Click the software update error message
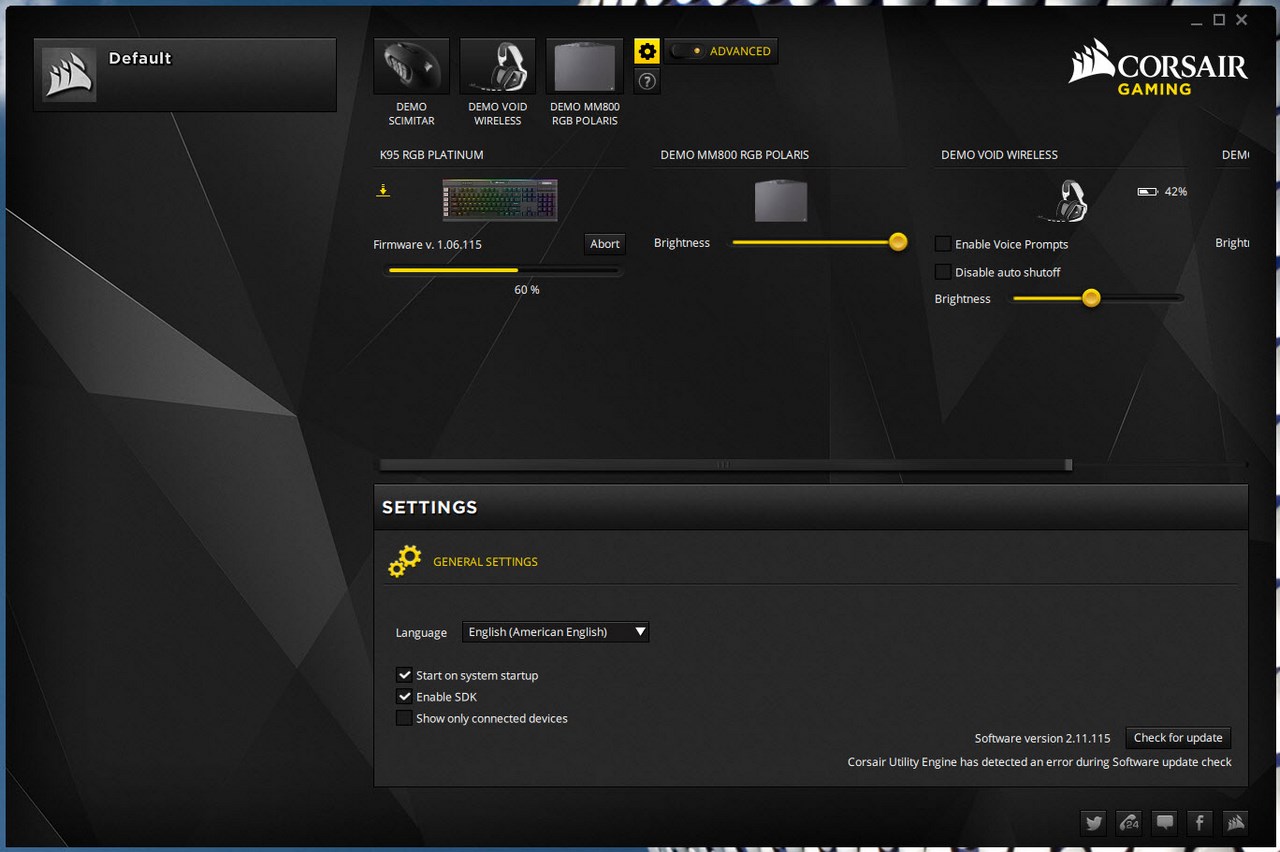The height and width of the screenshot is (852, 1280). coord(1040,762)
